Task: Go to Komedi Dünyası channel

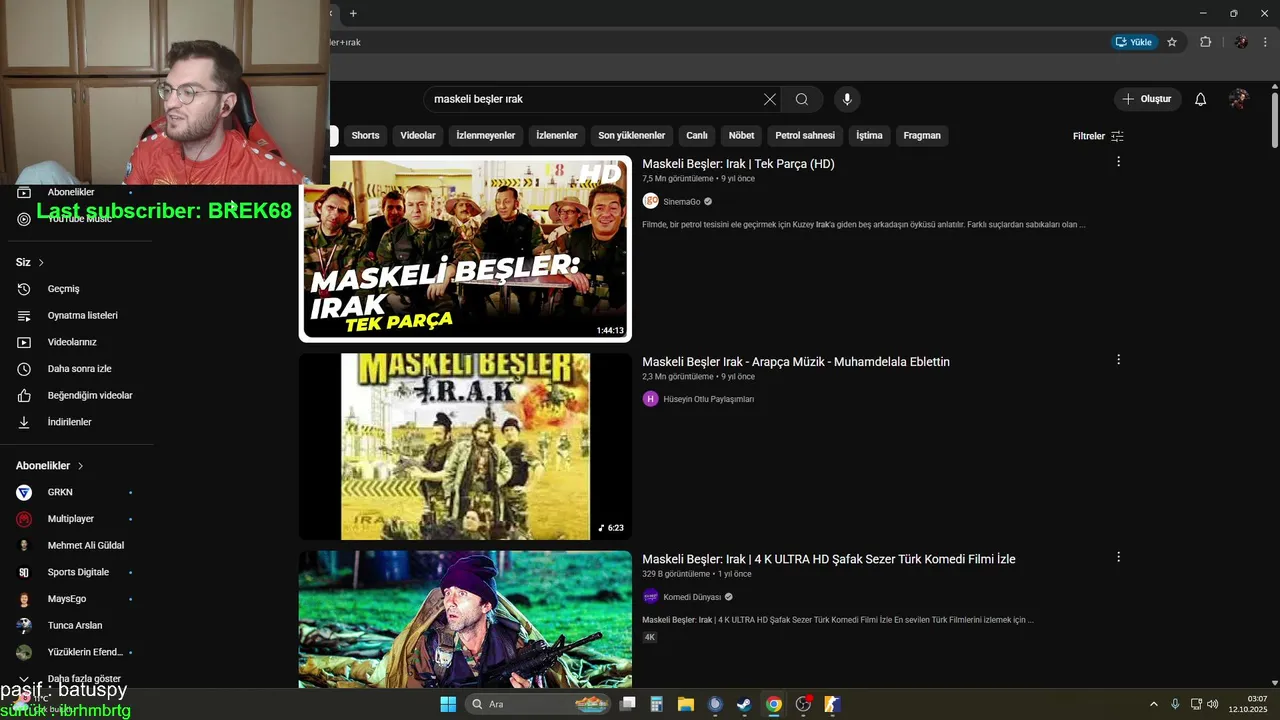Action: [x=692, y=597]
